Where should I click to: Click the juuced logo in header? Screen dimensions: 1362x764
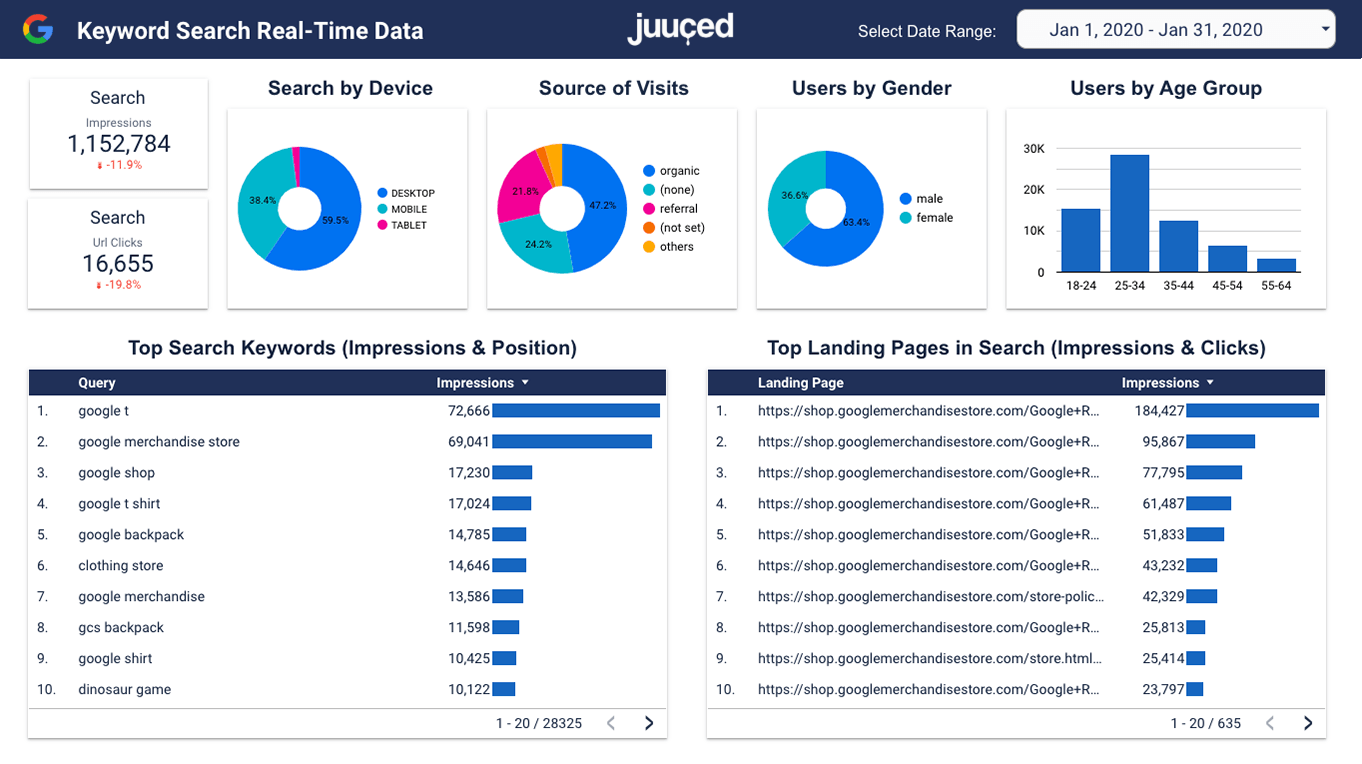(x=680, y=28)
